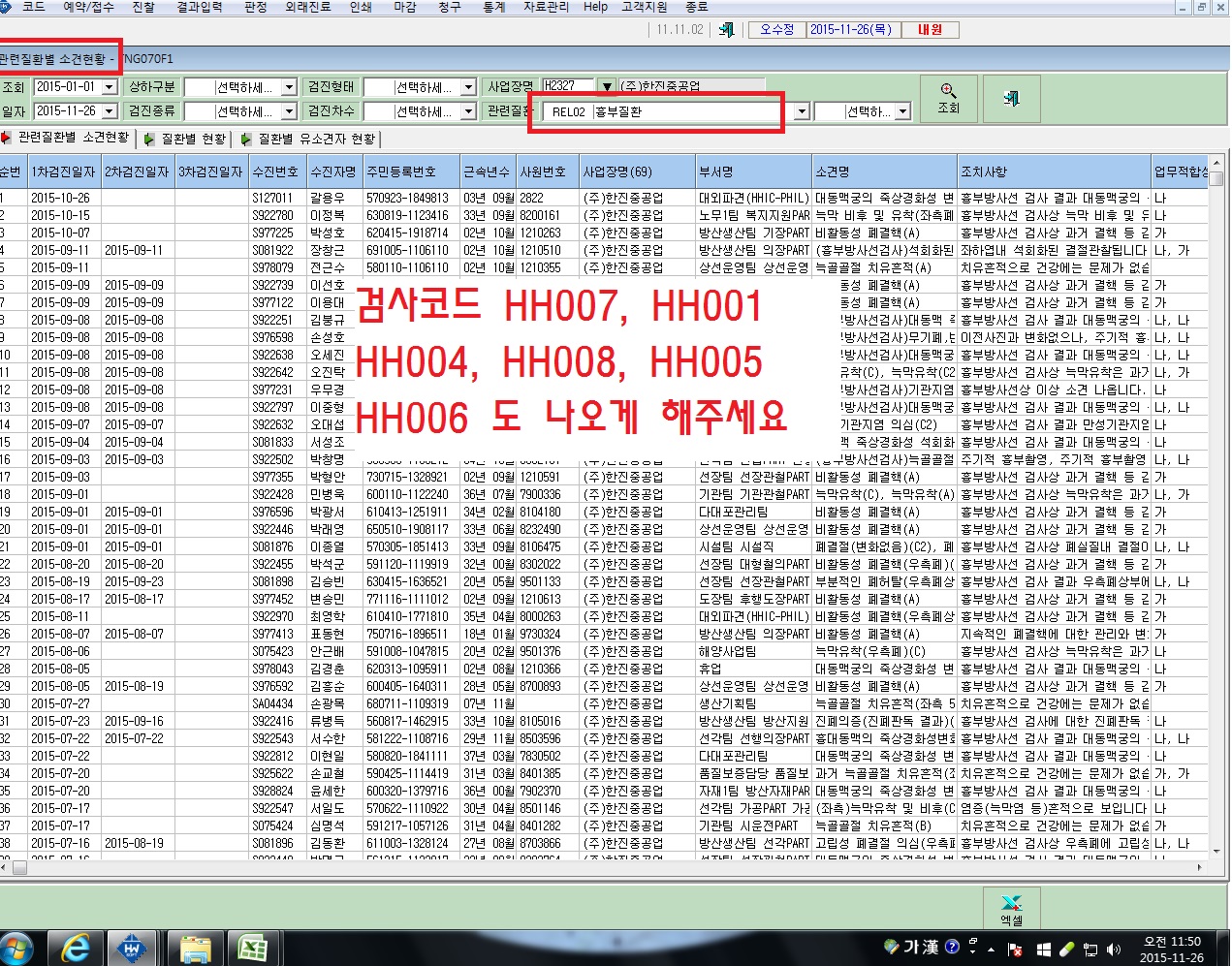The width and height of the screenshot is (1232, 966).
Task: Click the HW application icon in taskbar
Action: pos(134,948)
